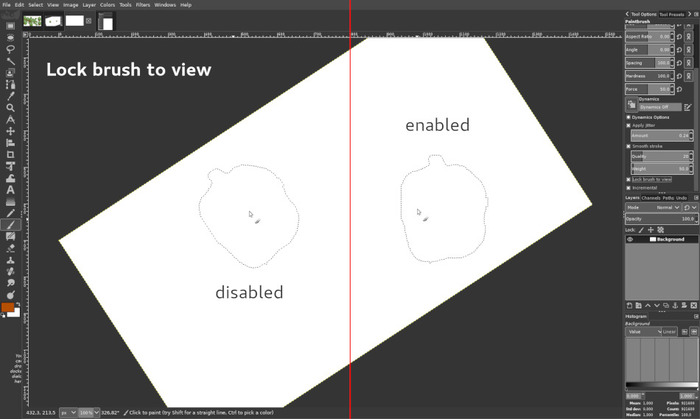
Task: Toggle Lock brush to view checkbox
Action: click(x=629, y=179)
